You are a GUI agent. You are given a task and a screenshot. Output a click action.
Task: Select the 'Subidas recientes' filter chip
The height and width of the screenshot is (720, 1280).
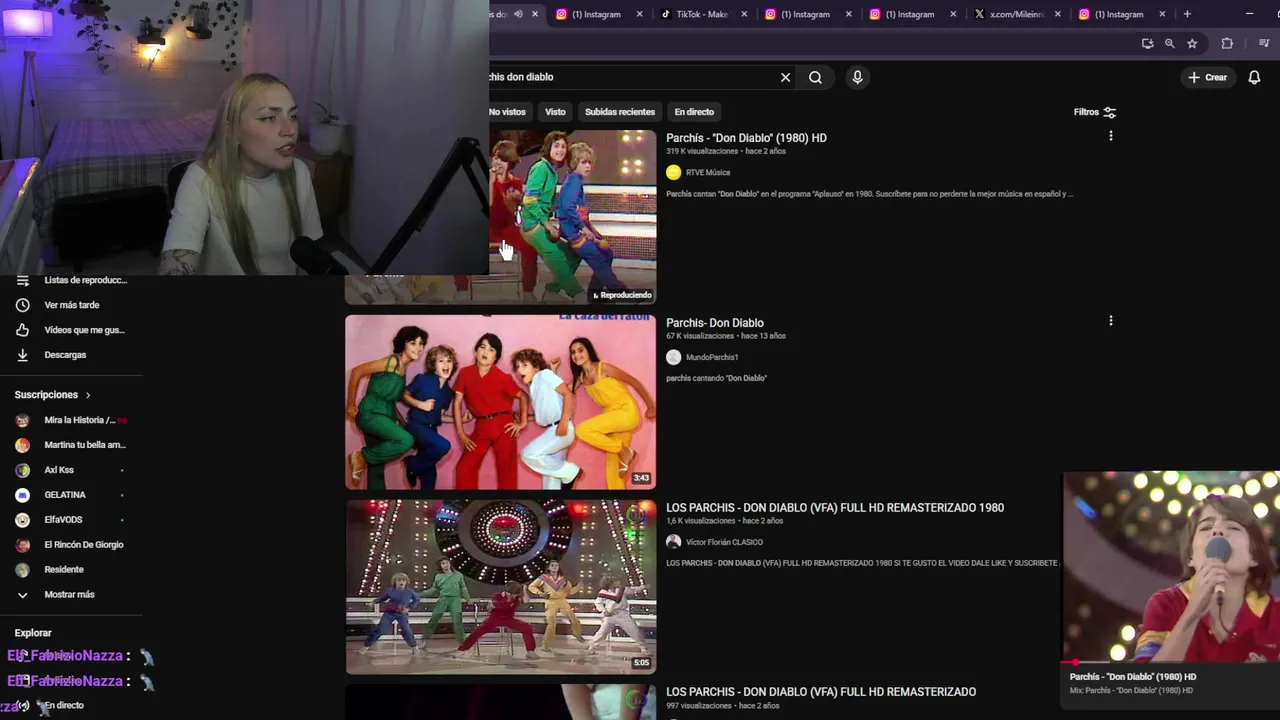(x=620, y=112)
